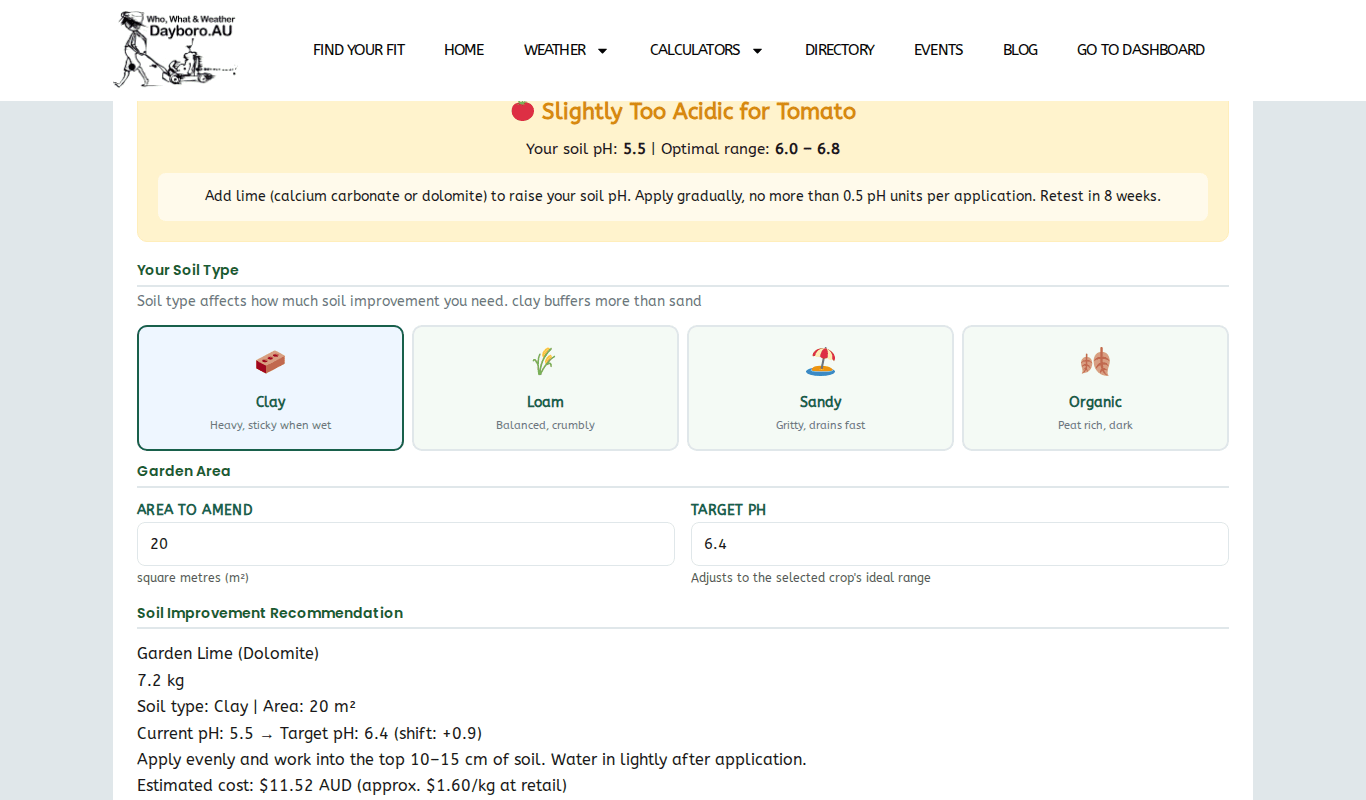This screenshot has width=1366, height=800.
Task: Click the wheat Loam icon
Action: [x=545, y=362]
